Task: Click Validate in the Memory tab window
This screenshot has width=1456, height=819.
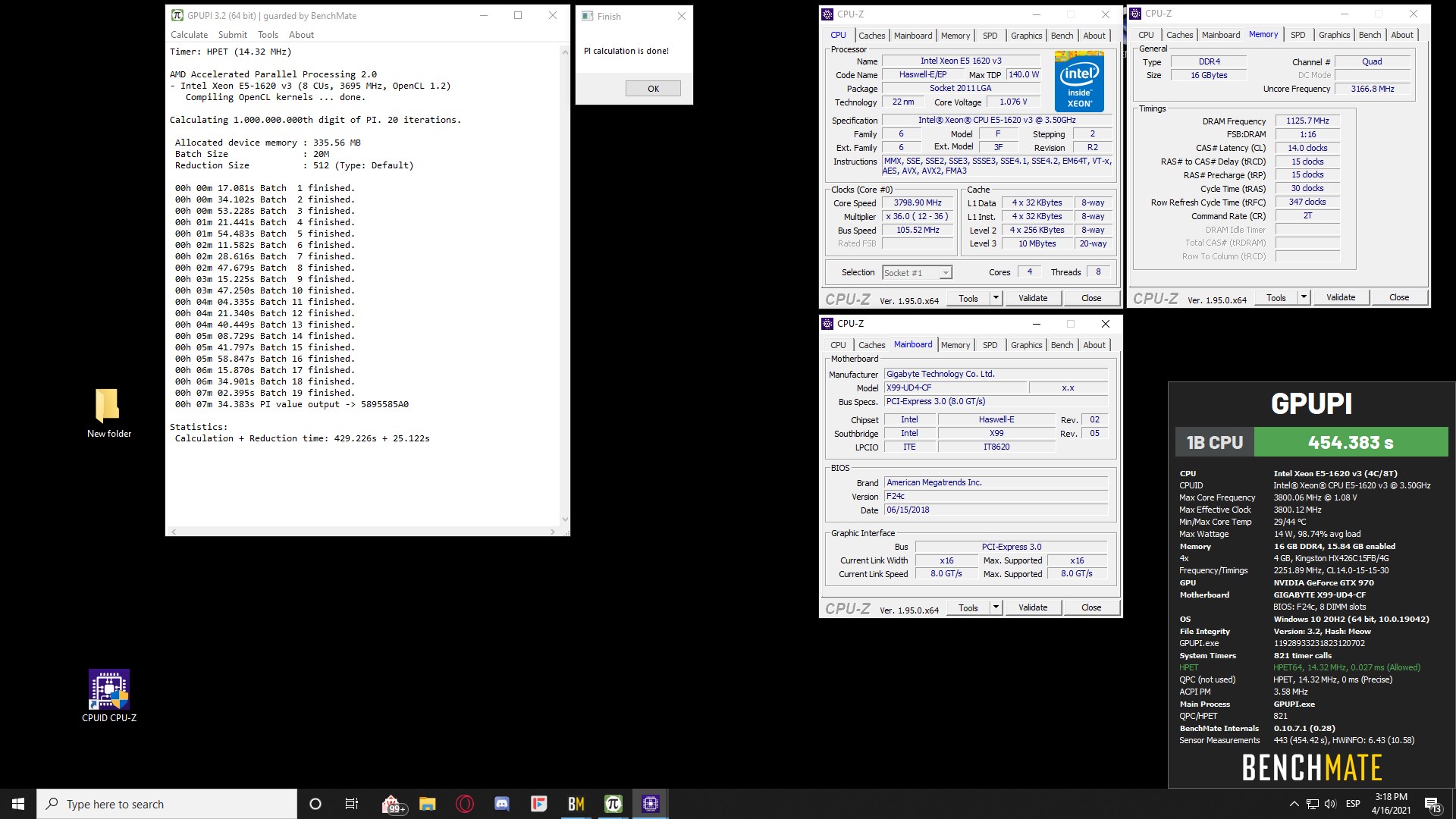Action: (x=1341, y=297)
